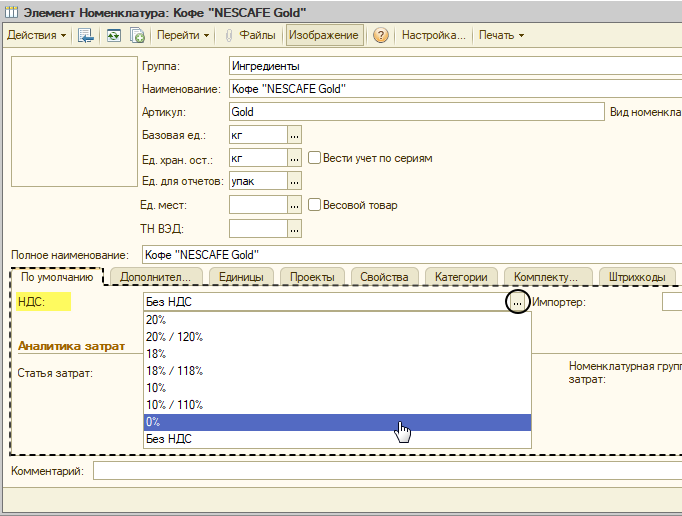Click the Импортер input field

672,302
